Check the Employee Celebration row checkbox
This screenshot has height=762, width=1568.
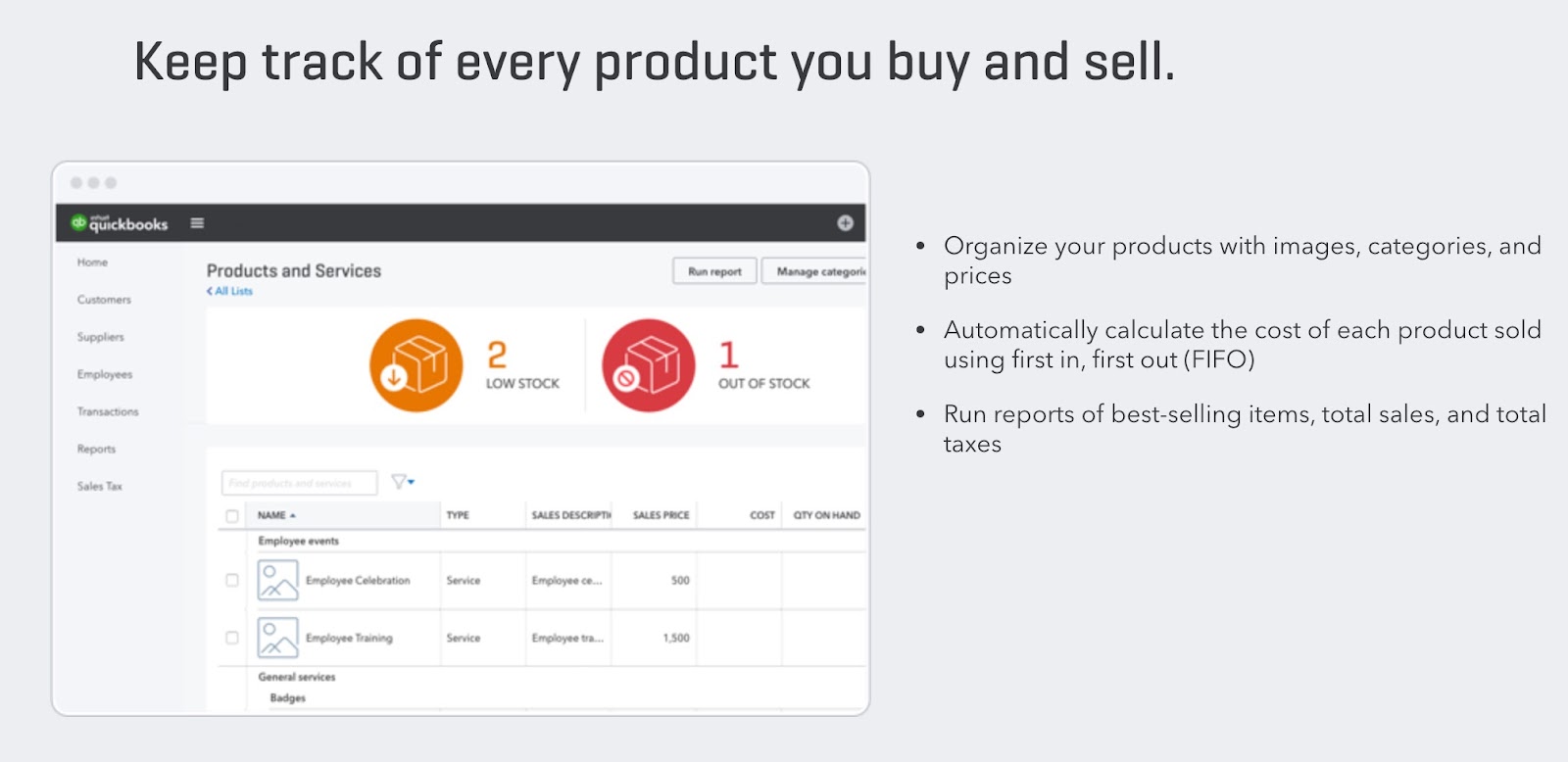click(232, 580)
